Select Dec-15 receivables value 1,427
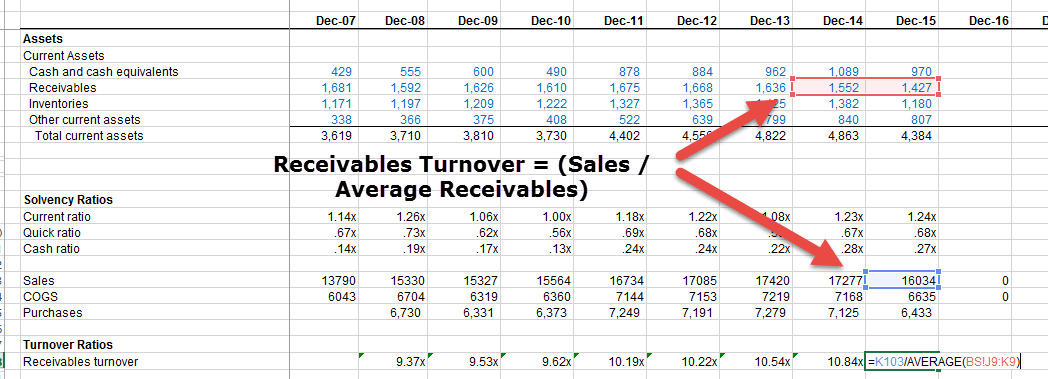Viewport: 1048px width, 379px height. coord(902,88)
